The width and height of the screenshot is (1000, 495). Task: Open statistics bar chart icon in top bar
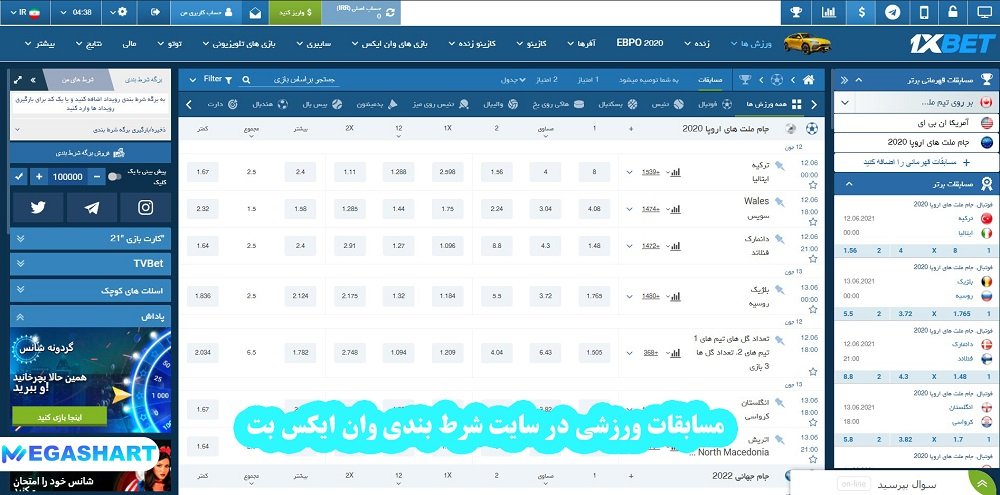[829, 13]
